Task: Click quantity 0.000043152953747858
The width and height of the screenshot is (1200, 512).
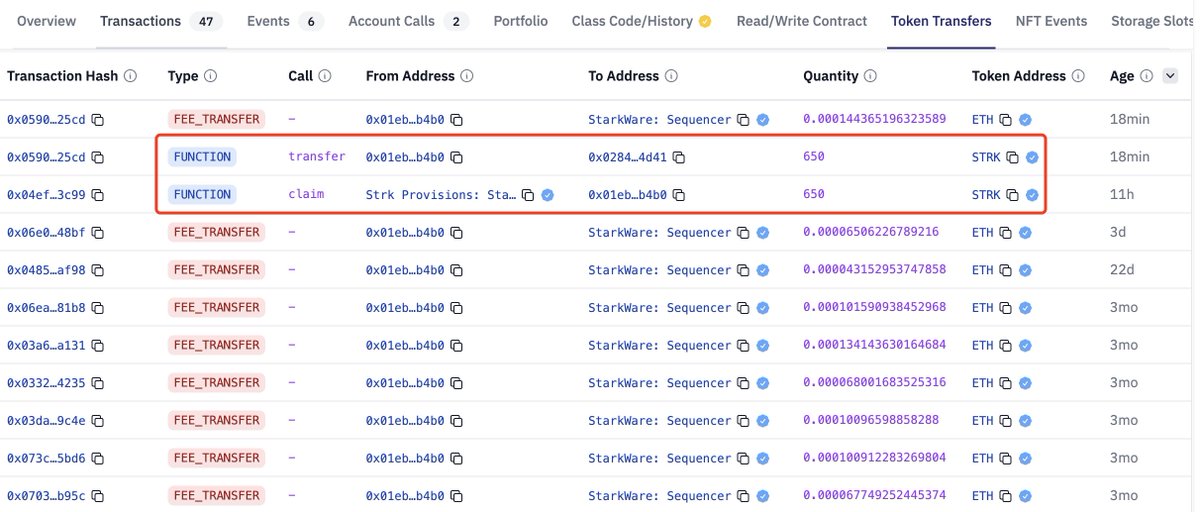Action: [875, 270]
